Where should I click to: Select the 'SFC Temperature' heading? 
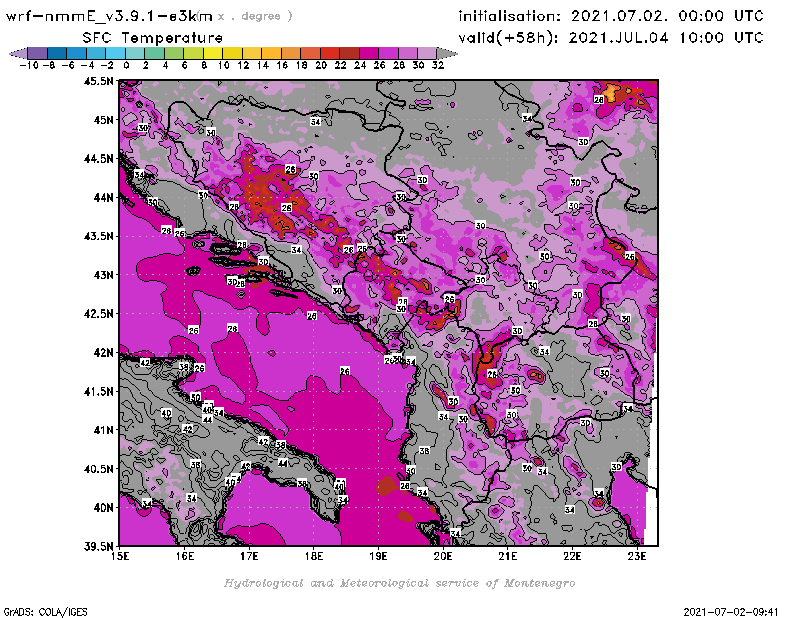click(x=153, y=38)
